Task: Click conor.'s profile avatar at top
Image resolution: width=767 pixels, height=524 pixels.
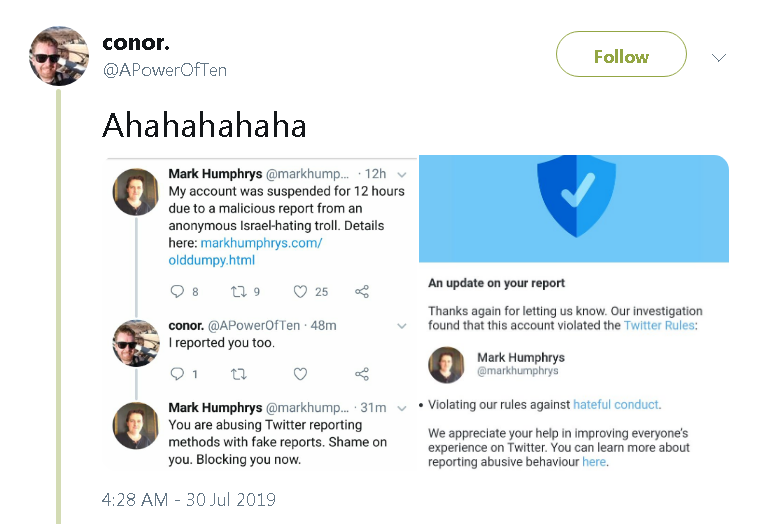Action: 59,55
